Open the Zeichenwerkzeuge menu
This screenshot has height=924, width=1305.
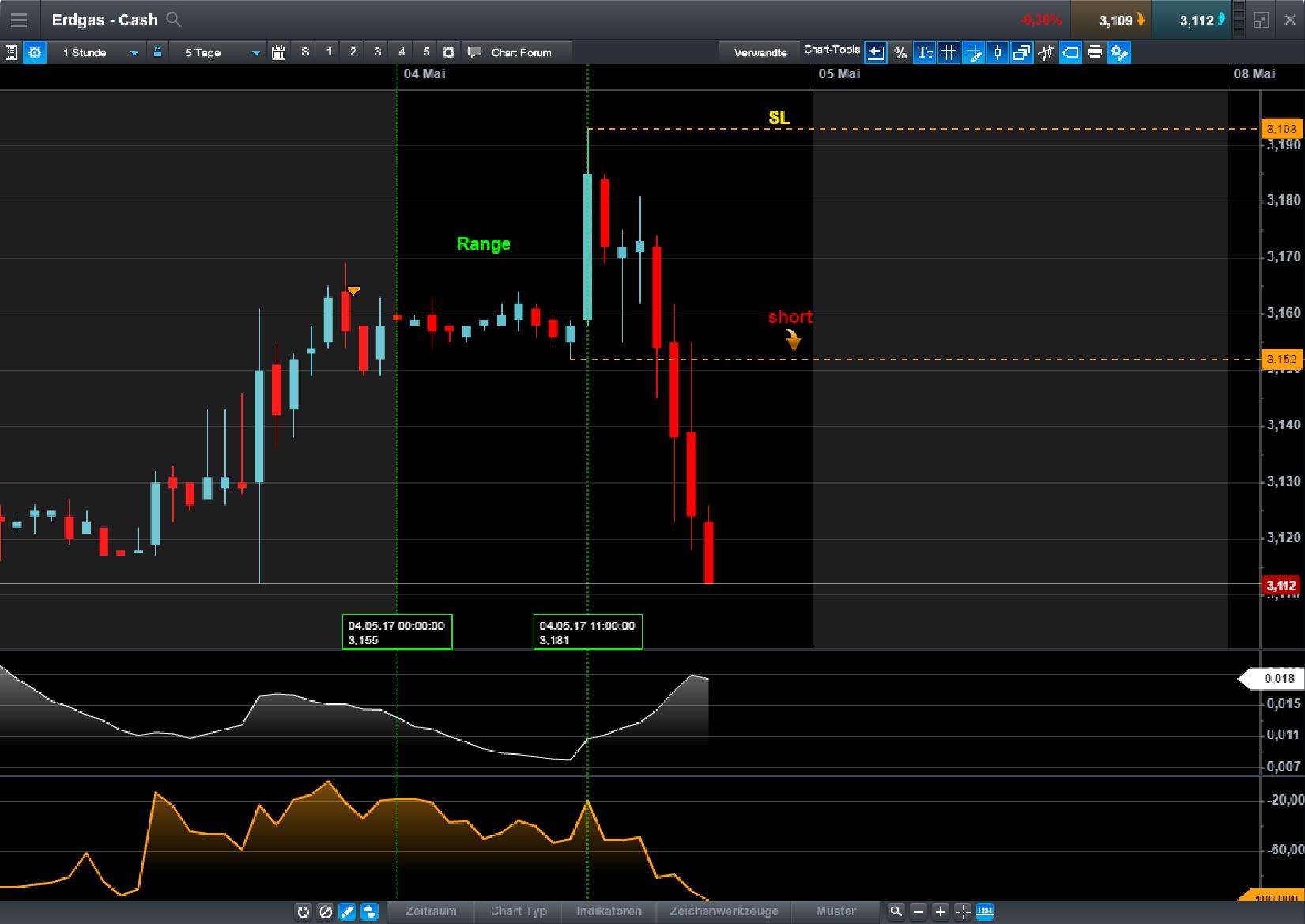724,911
